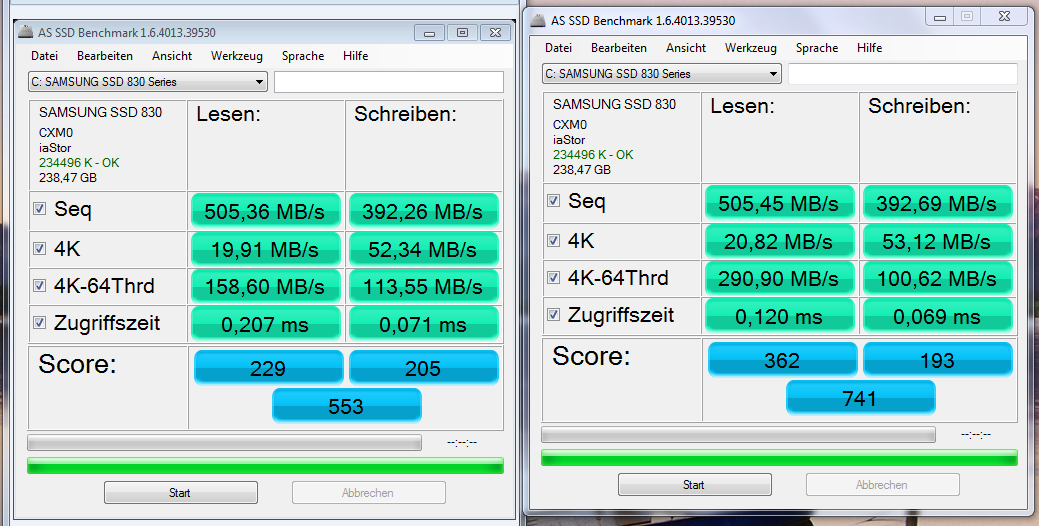Click the 113,55 MB/s 4K-64Thrd write result
Screen dimensions: 1039x526
[x=423, y=287]
